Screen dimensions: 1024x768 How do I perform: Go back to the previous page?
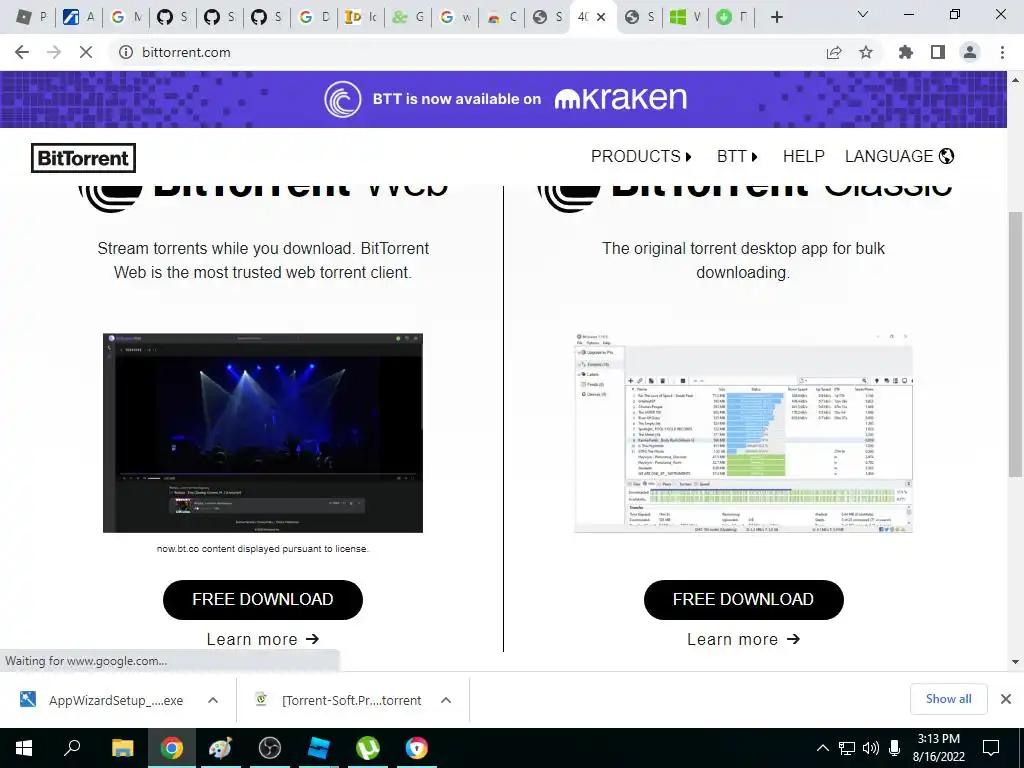coord(22,52)
